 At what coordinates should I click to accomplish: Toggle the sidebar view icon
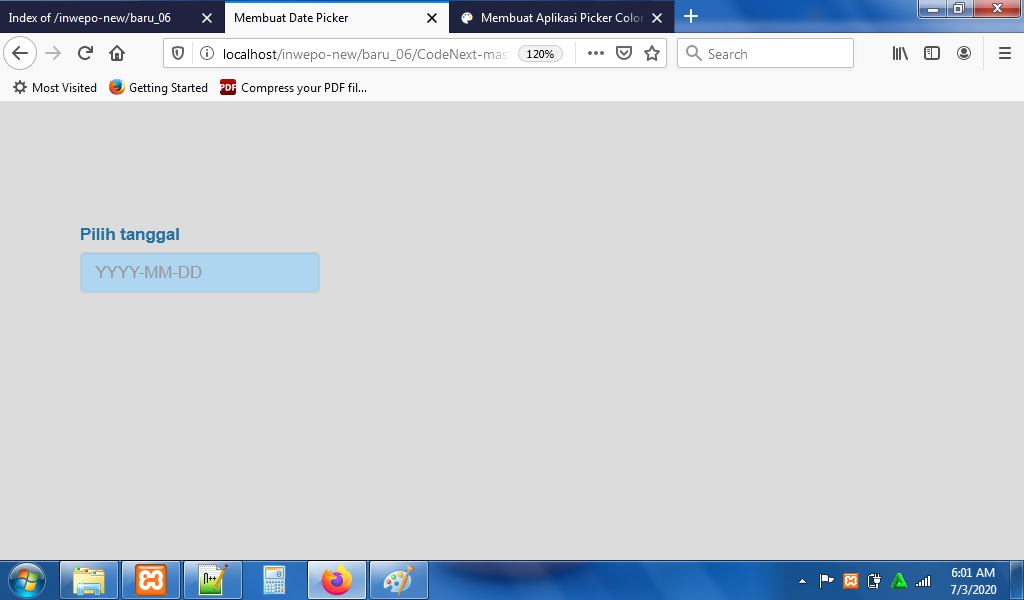click(932, 54)
